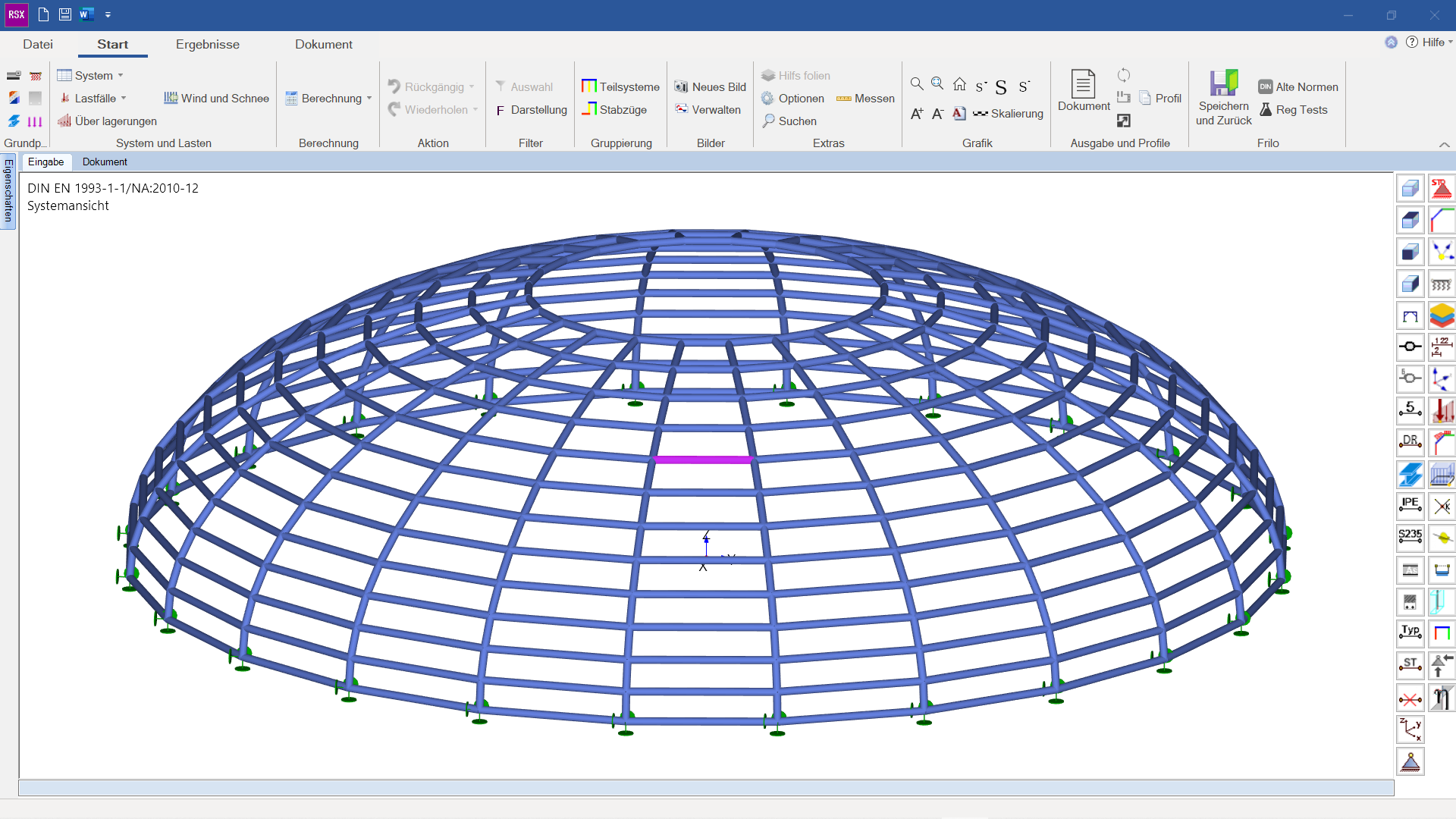1456x819 pixels.
Task: Select the Eingabe tab
Action: click(46, 162)
